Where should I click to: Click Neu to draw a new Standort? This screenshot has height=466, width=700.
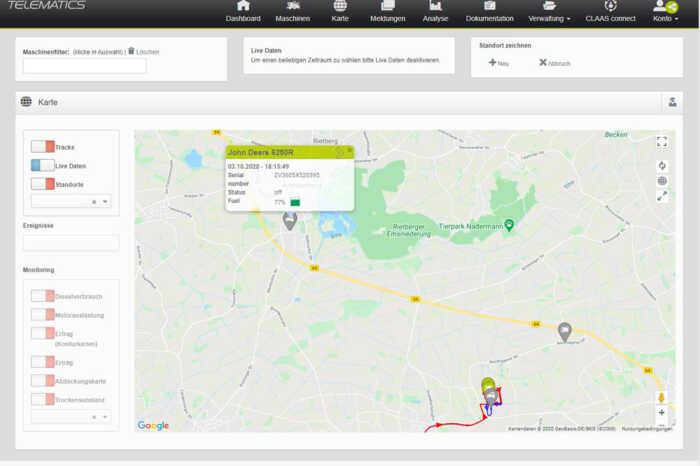click(x=499, y=63)
